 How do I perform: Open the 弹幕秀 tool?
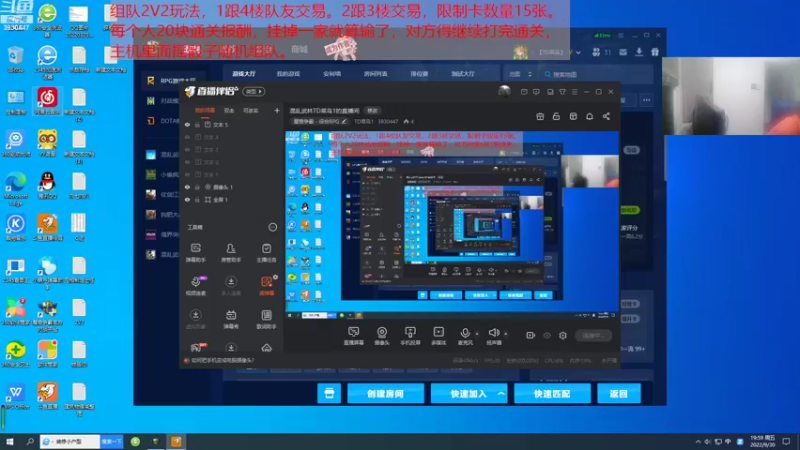tap(231, 319)
